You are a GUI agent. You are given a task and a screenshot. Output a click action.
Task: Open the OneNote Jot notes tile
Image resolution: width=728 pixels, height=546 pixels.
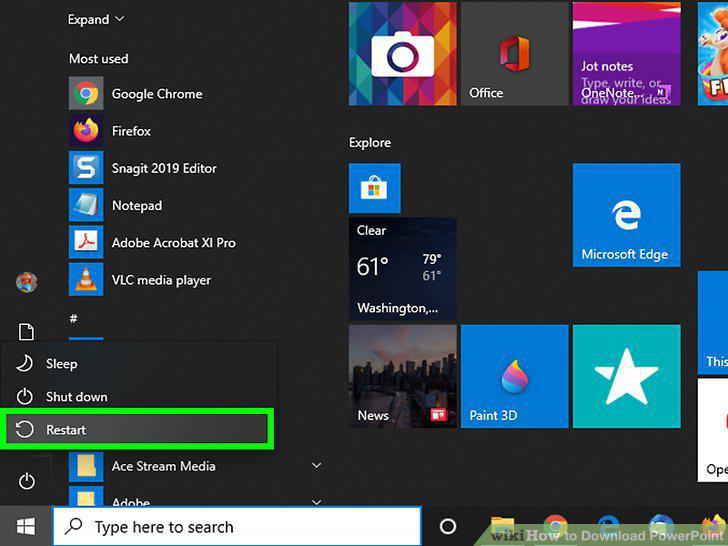[x=626, y=53]
